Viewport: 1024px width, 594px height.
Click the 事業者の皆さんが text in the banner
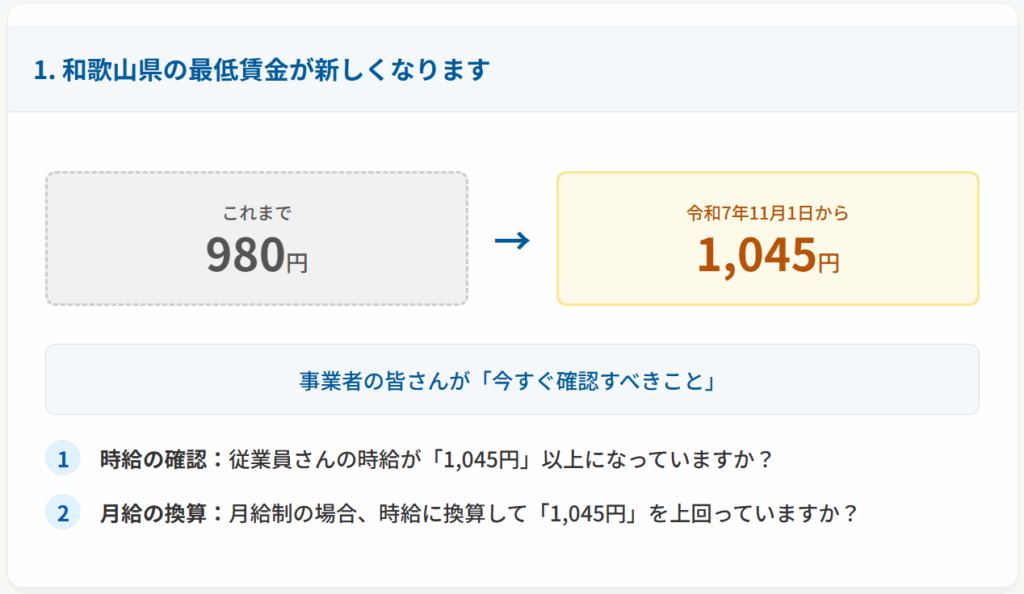pyautogui.click(x=383, y=380)
